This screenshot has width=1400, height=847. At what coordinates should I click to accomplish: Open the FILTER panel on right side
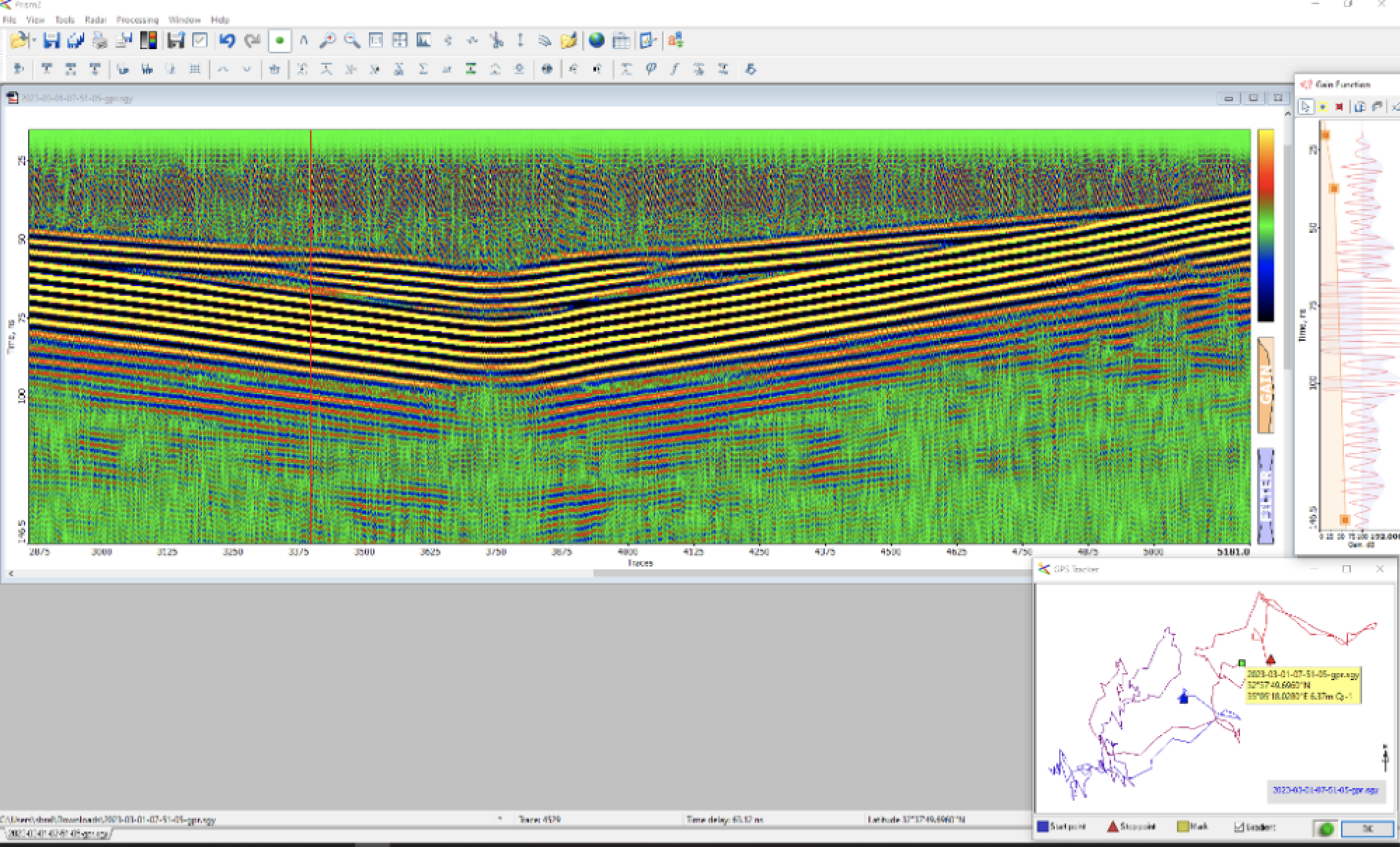pos(1265,496)
